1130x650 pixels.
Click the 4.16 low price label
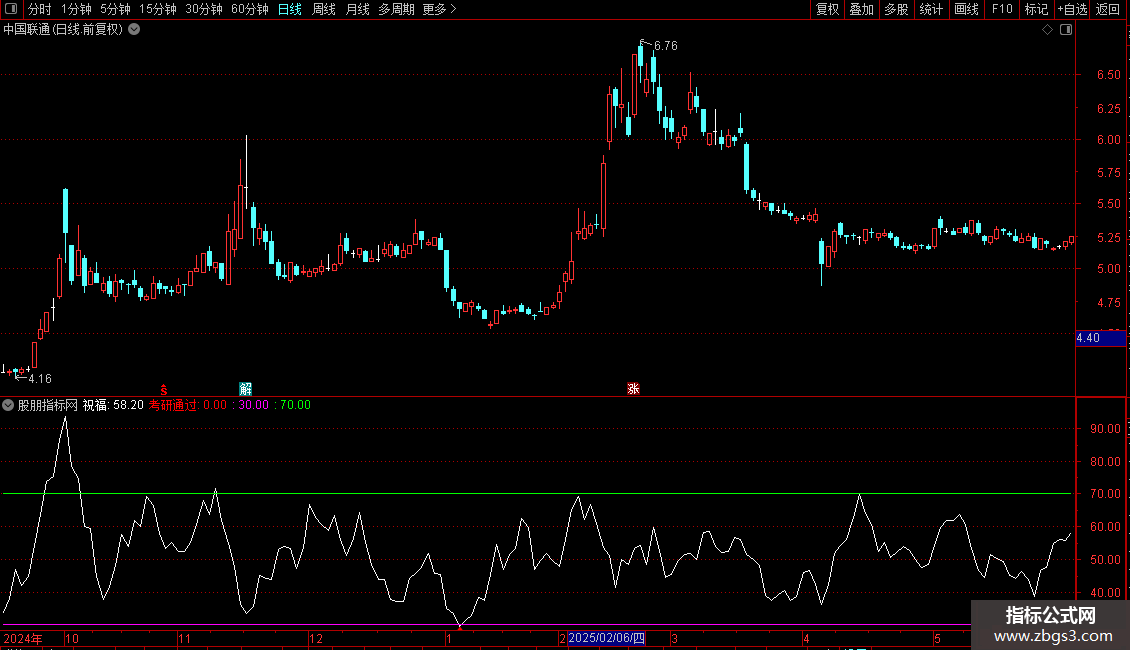(40, 379)
